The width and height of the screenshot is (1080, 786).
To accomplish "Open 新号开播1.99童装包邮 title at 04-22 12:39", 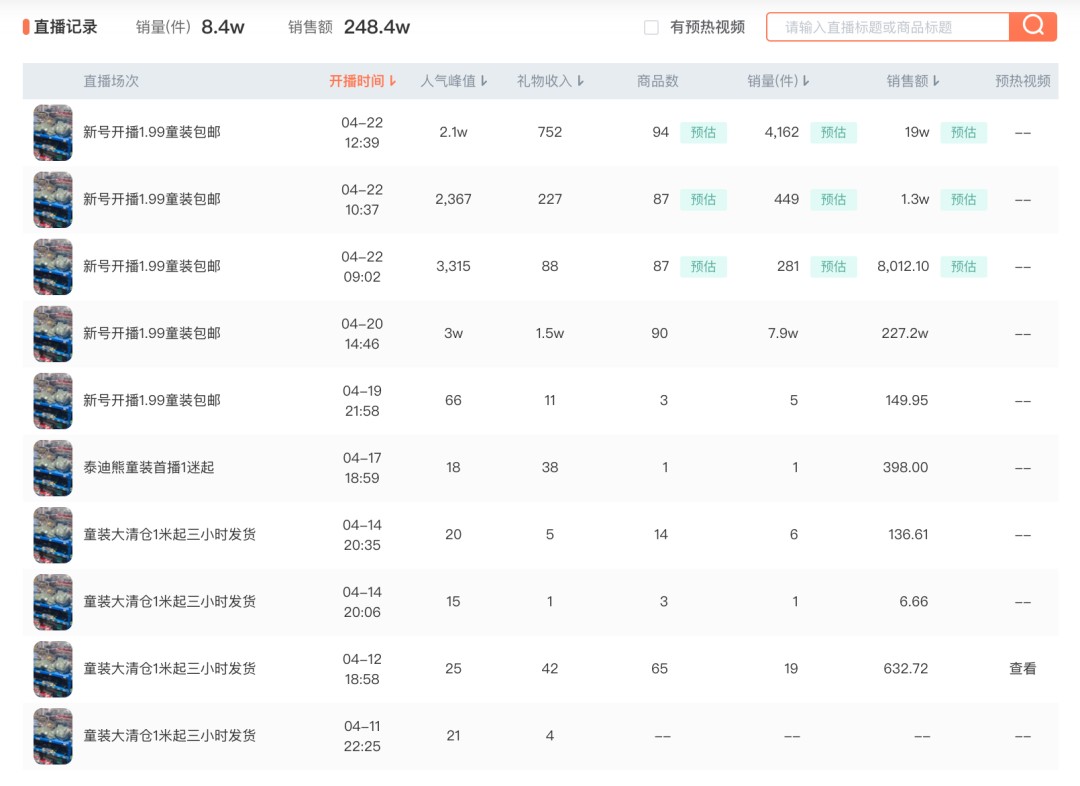I will click(x=152, y=132).
